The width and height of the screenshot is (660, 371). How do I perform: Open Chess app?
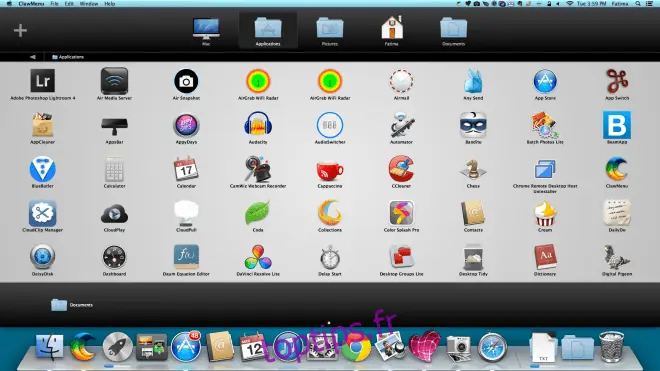tap(473, 169)
